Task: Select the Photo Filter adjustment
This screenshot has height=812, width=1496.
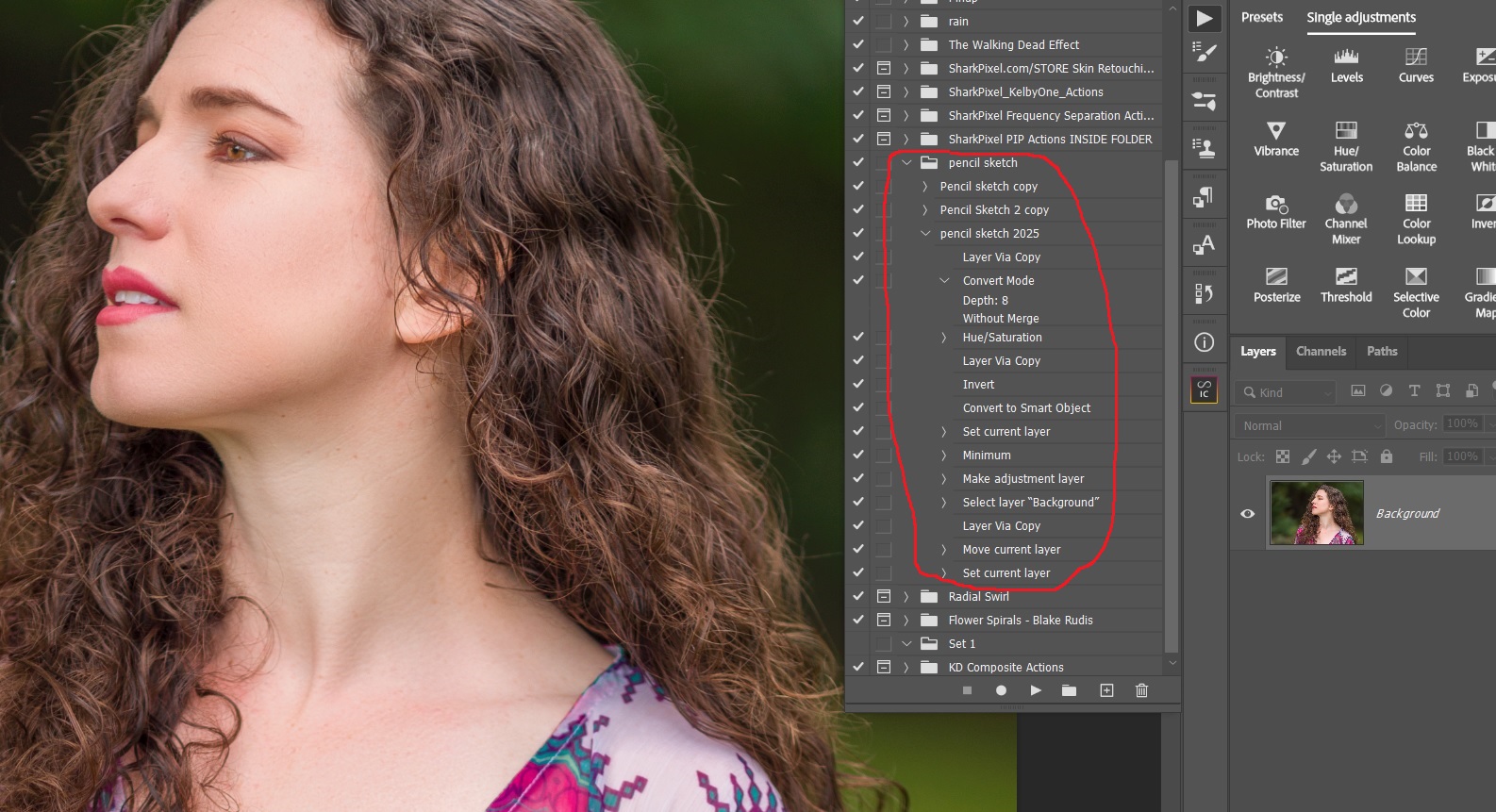Action: [1275, 204]
